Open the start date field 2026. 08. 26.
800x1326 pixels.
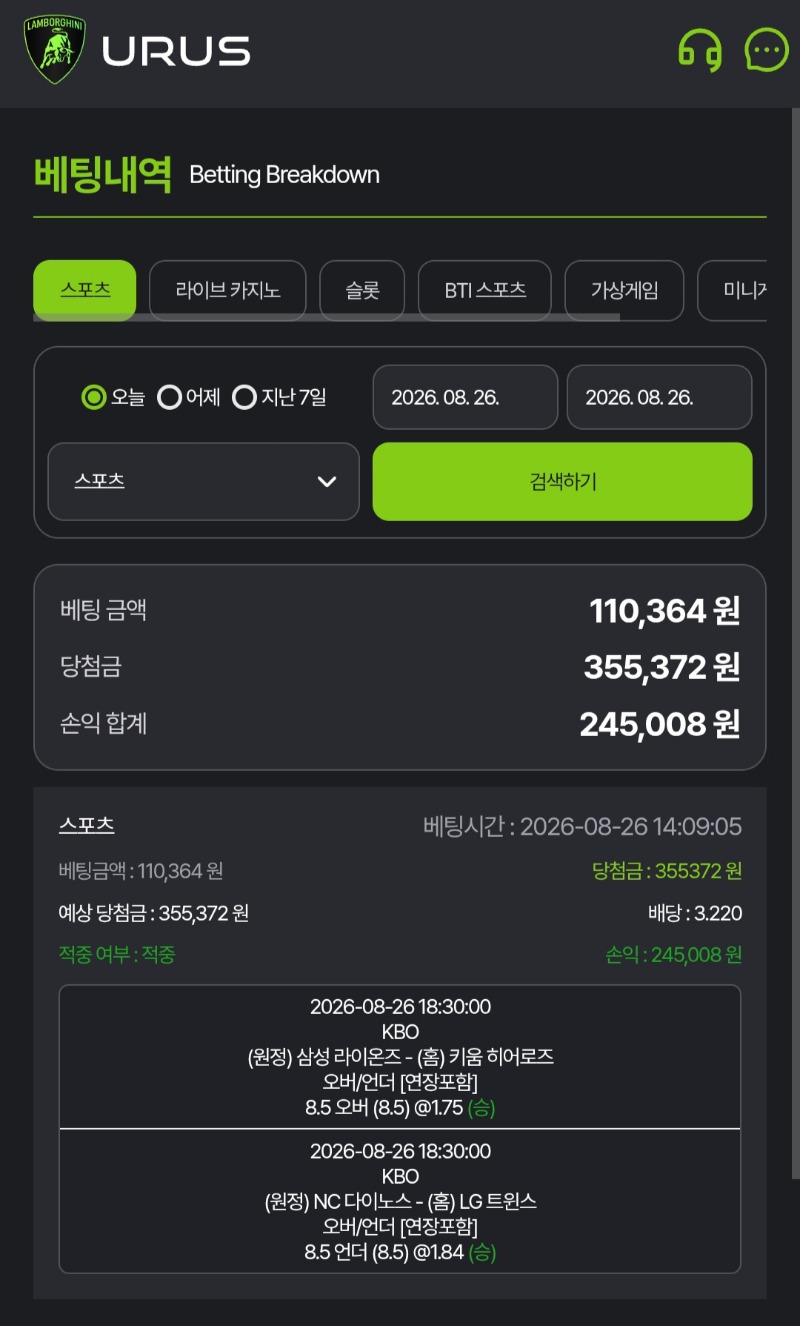point(465,397)
